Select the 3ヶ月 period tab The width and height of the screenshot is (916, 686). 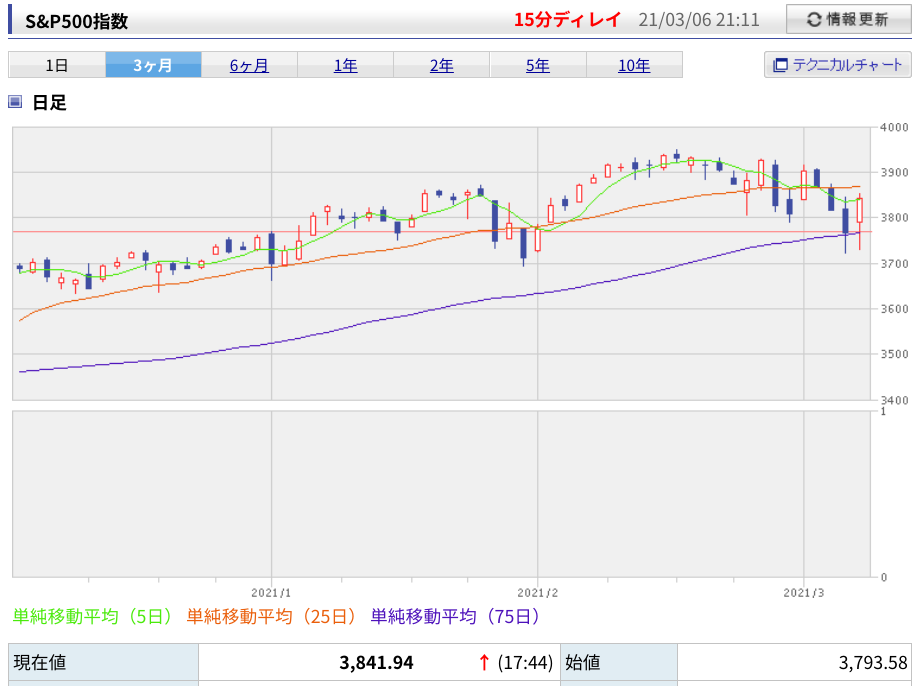(x=153, y=65)
